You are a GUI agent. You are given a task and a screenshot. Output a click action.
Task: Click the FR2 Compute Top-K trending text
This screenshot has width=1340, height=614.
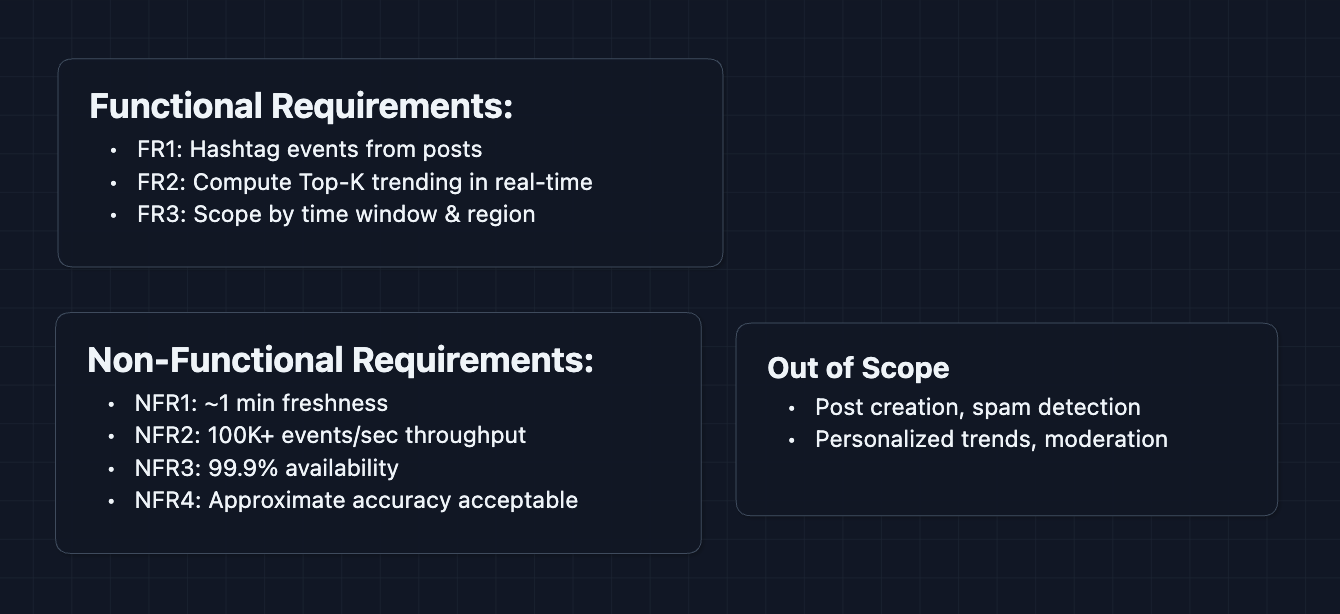click(365, 182)
